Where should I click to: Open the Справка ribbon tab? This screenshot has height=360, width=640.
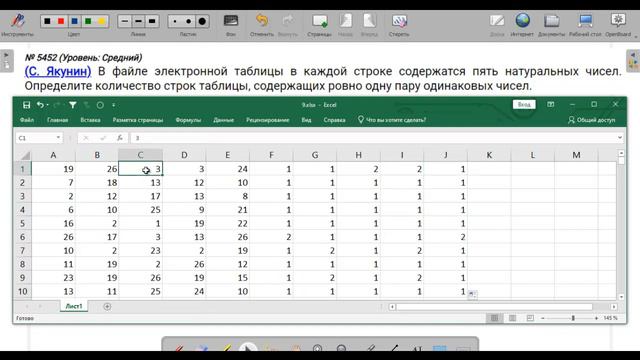coord(334,120)
